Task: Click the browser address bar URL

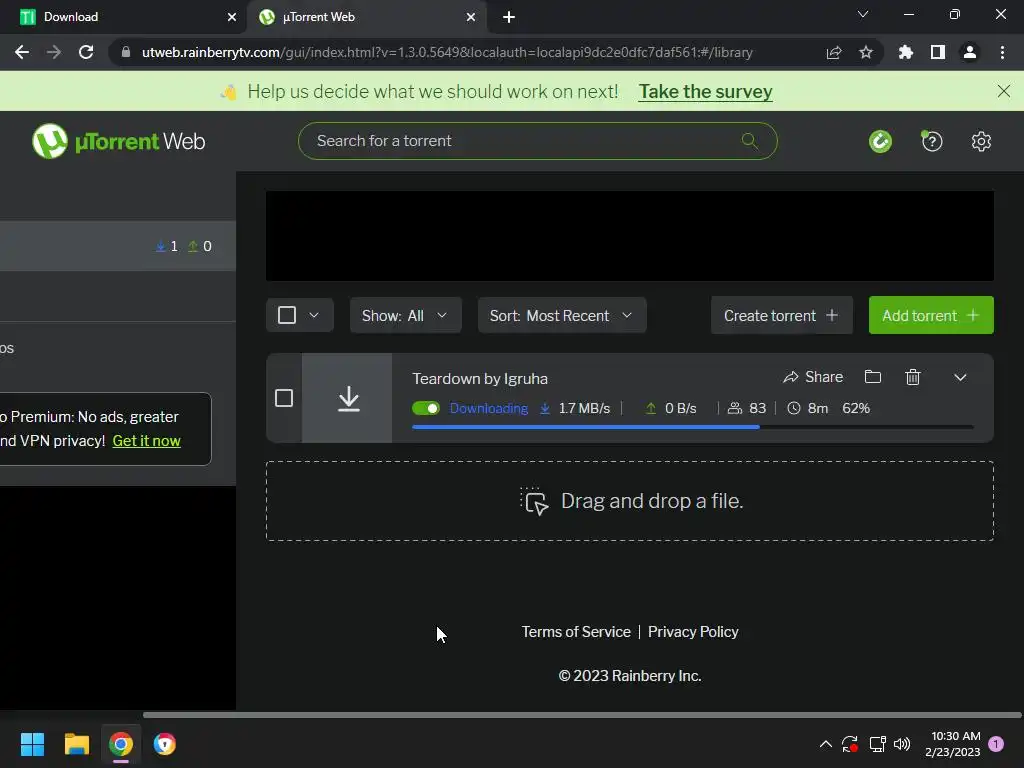Action: (447, 52)
